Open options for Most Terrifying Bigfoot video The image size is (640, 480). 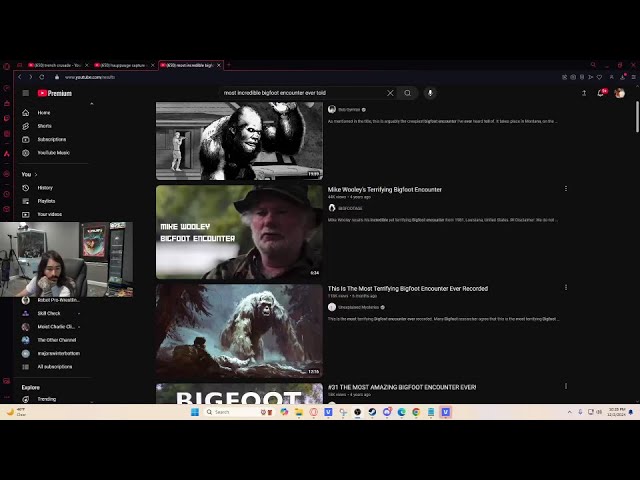565,288
